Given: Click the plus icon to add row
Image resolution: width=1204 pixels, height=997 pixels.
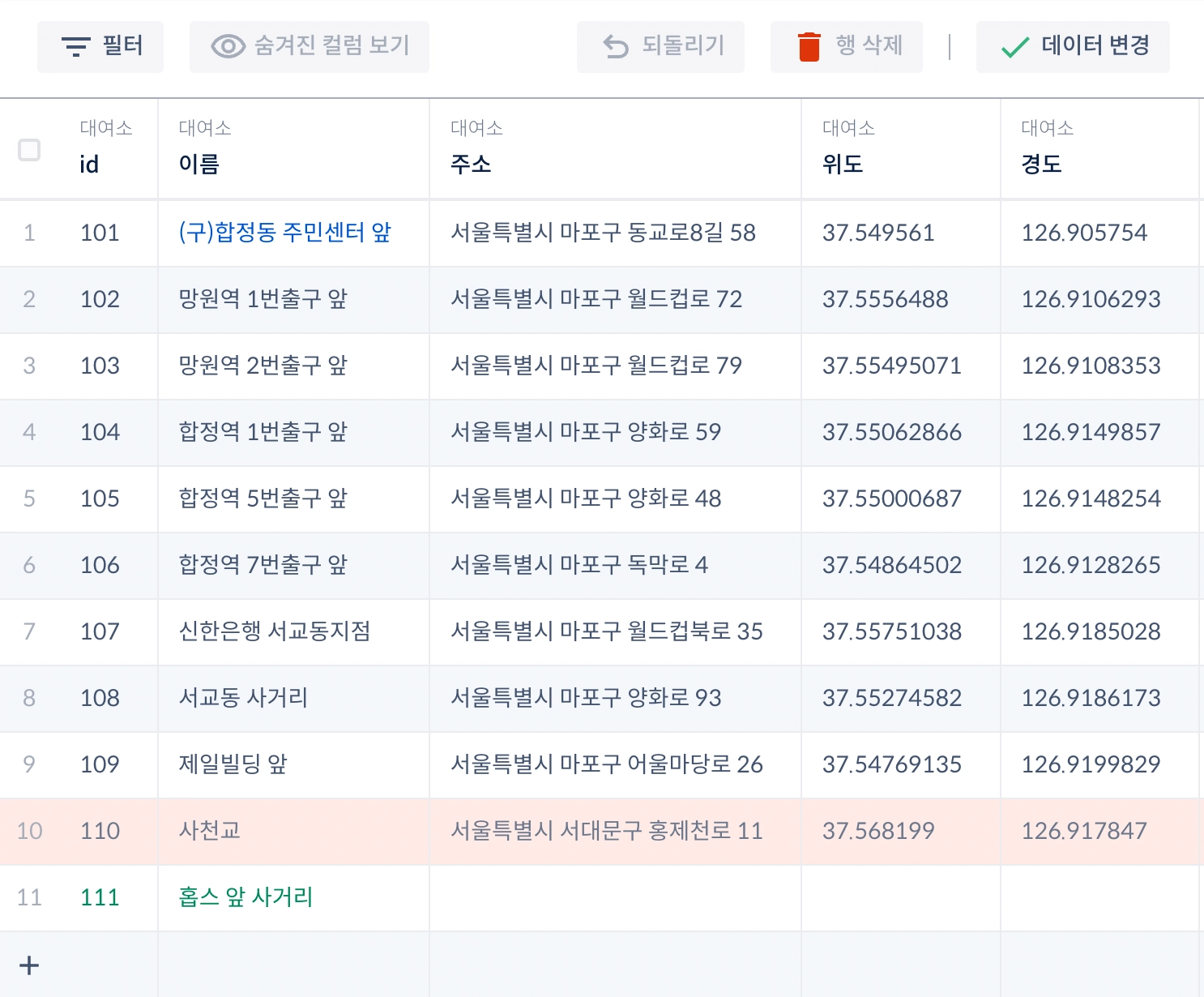Looking at the screenshot, I should pos(29,965).
